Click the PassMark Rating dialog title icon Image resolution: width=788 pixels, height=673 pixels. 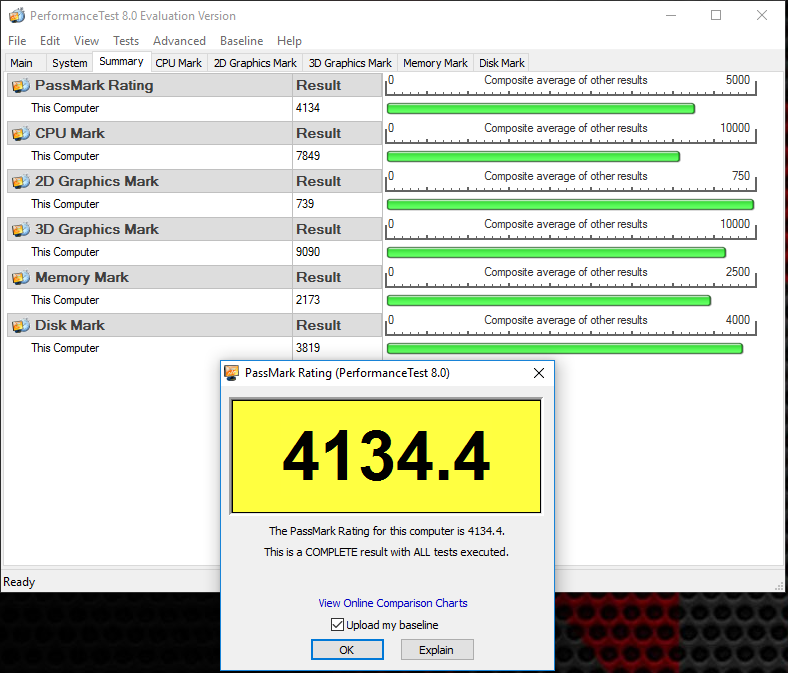click(x=232, y=373)
